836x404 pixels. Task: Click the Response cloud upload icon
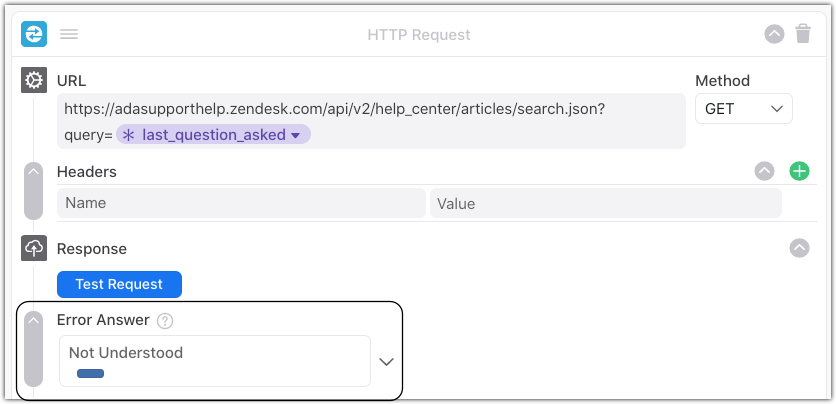(35, 248)
